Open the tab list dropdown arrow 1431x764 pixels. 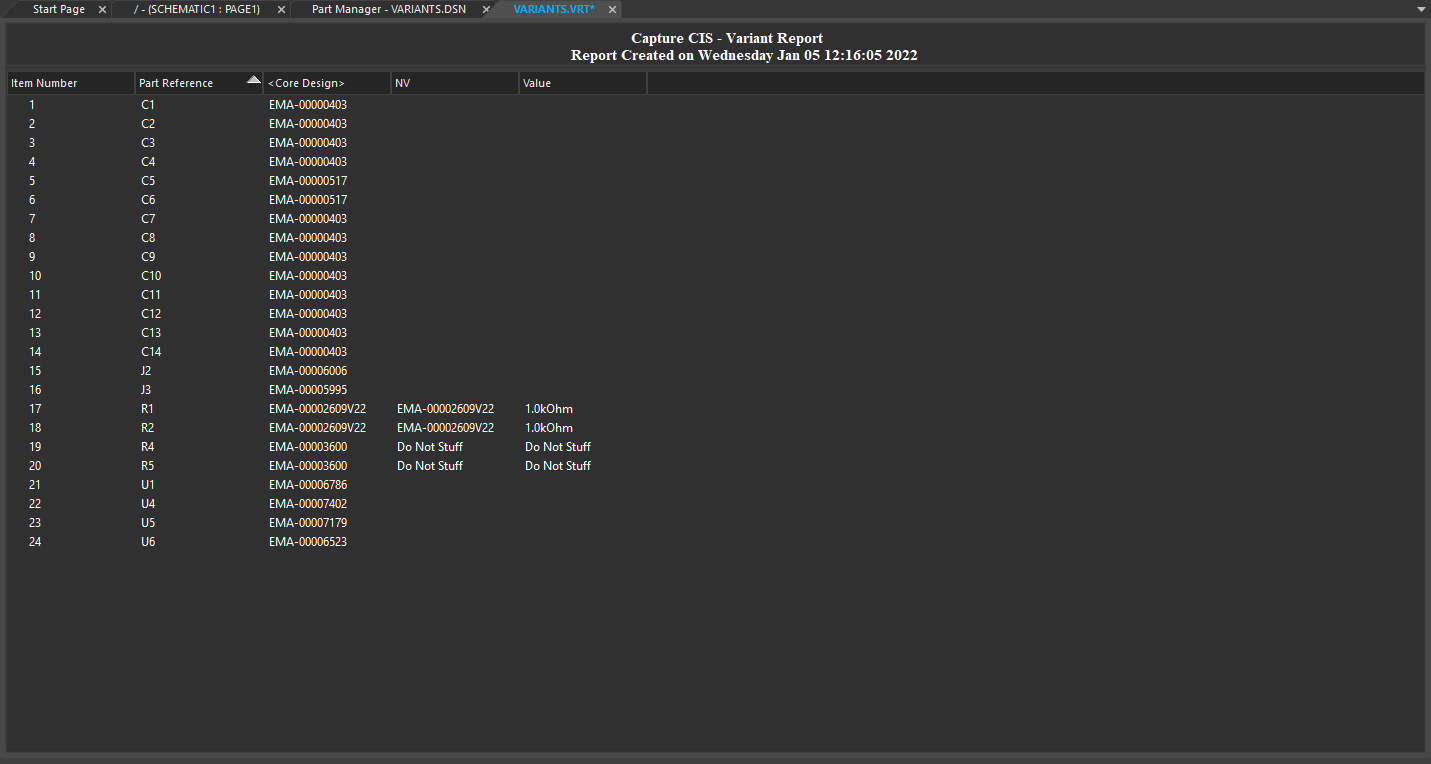[x=1421, y=9]
